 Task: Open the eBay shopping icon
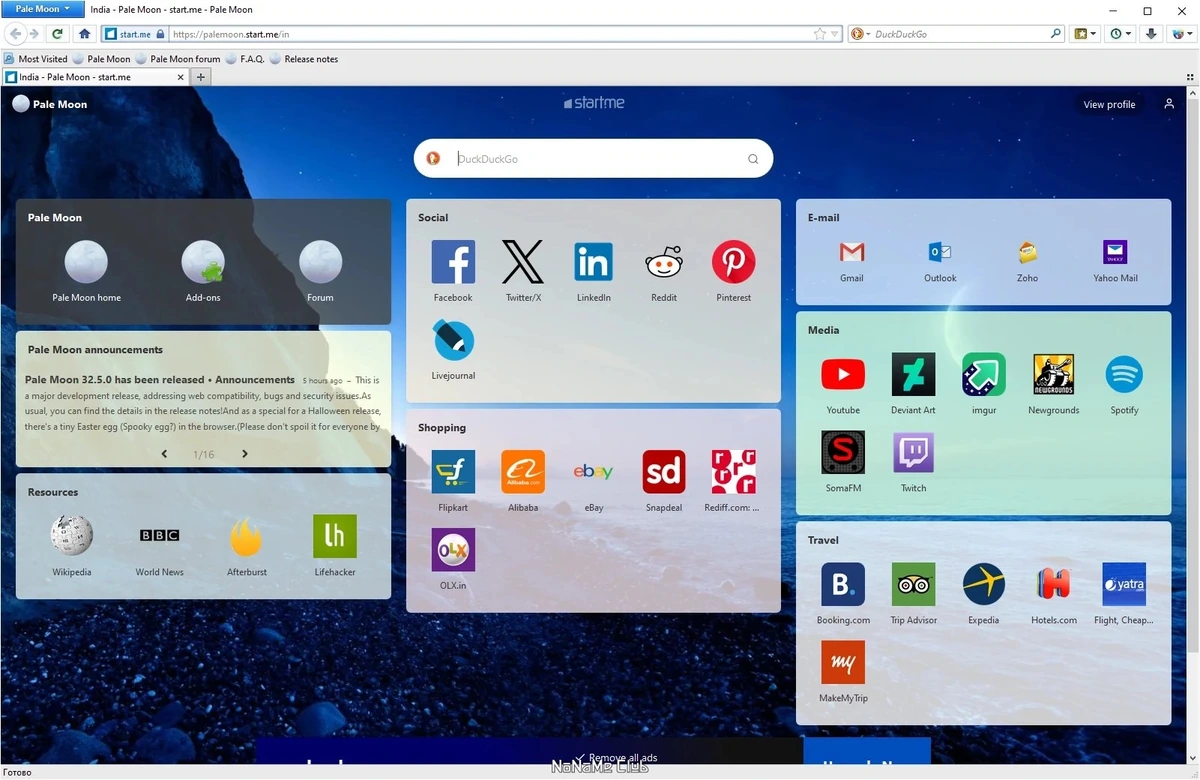[x=594, y=472]
